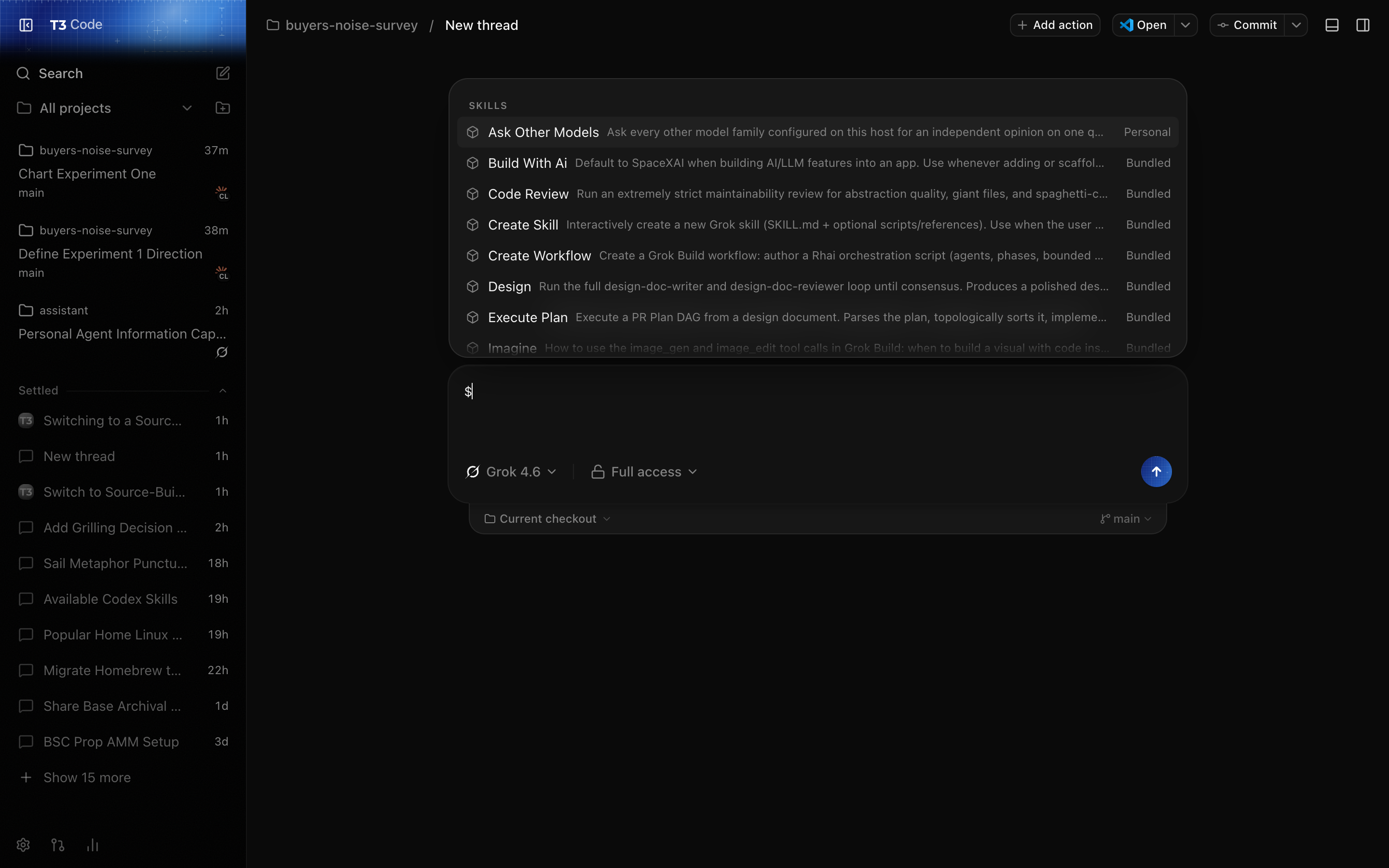
Task: Click the T3 Code logo text
Action: point(76,25)
